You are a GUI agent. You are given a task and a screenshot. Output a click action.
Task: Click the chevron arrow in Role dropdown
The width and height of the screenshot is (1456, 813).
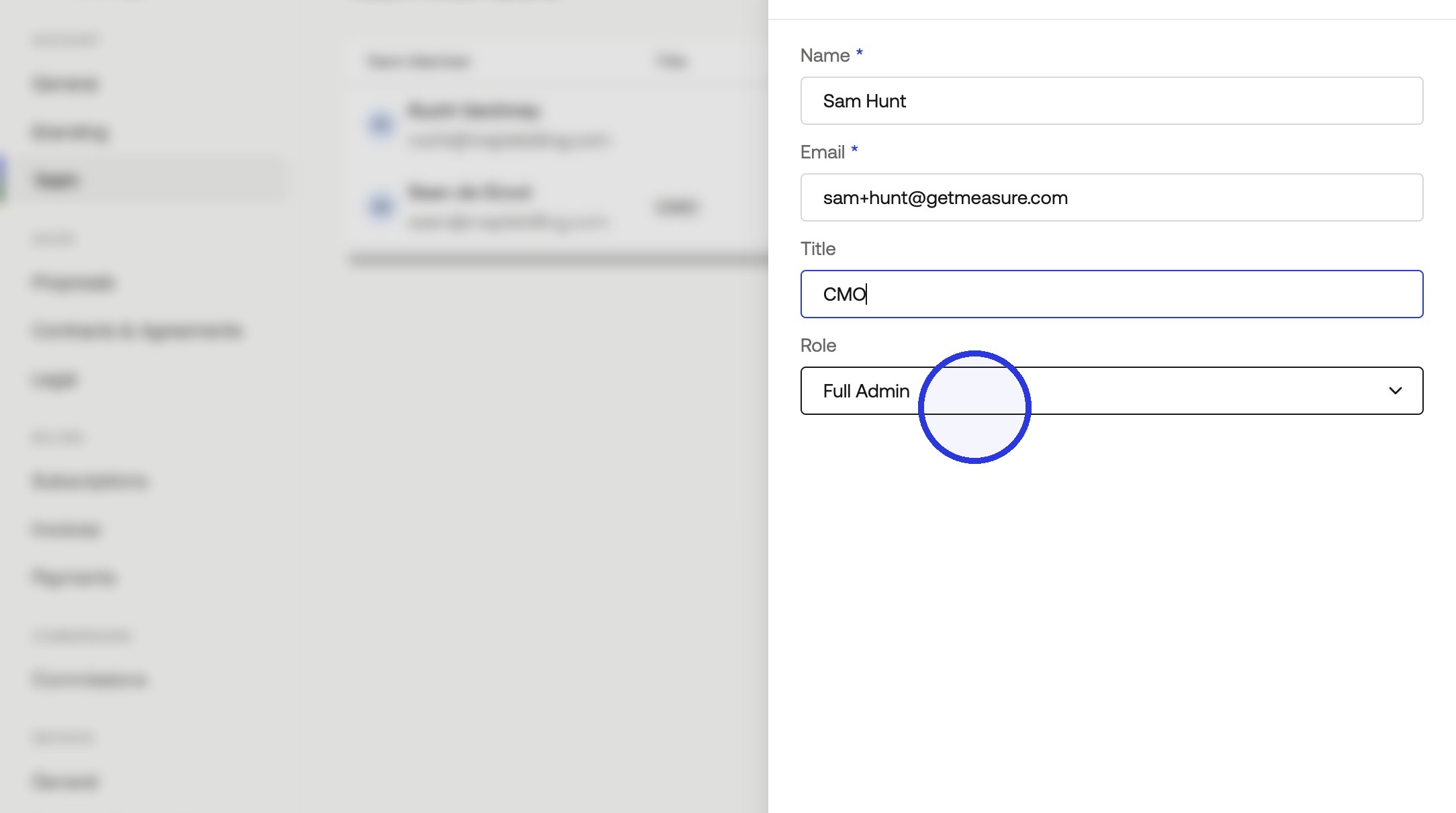[1396, 391]
